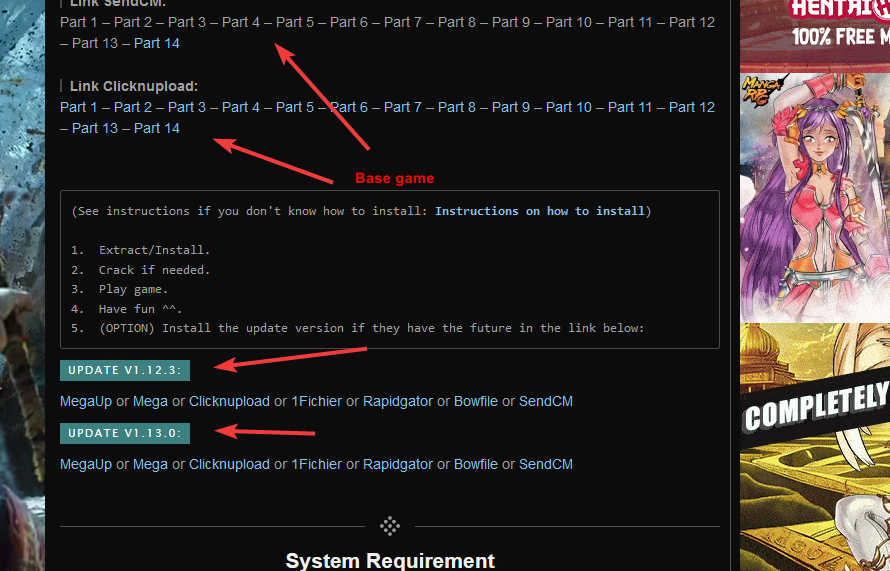Viewport: 890px width, 571px height.
Task: Open the COMPLETELY labyrinth ad image
Action: 815,447
